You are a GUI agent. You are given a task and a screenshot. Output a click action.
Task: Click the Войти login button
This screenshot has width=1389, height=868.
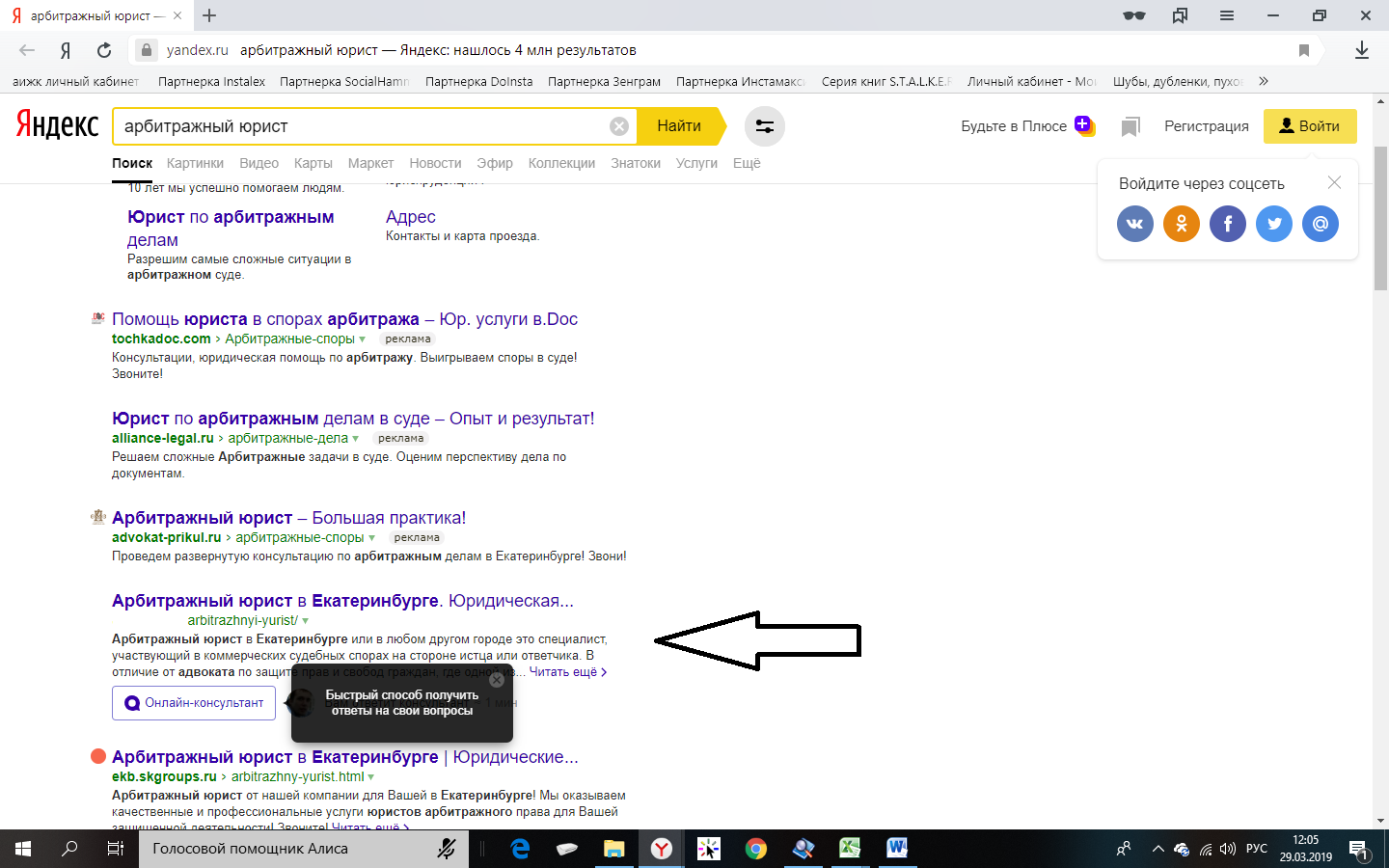click(x=1310, y=126)
